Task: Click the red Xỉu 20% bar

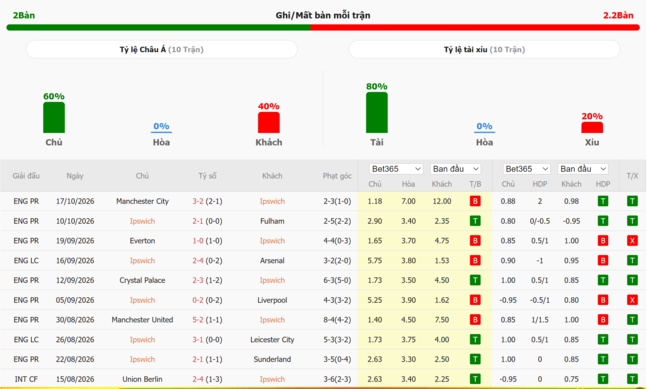Action: [592, 127]
